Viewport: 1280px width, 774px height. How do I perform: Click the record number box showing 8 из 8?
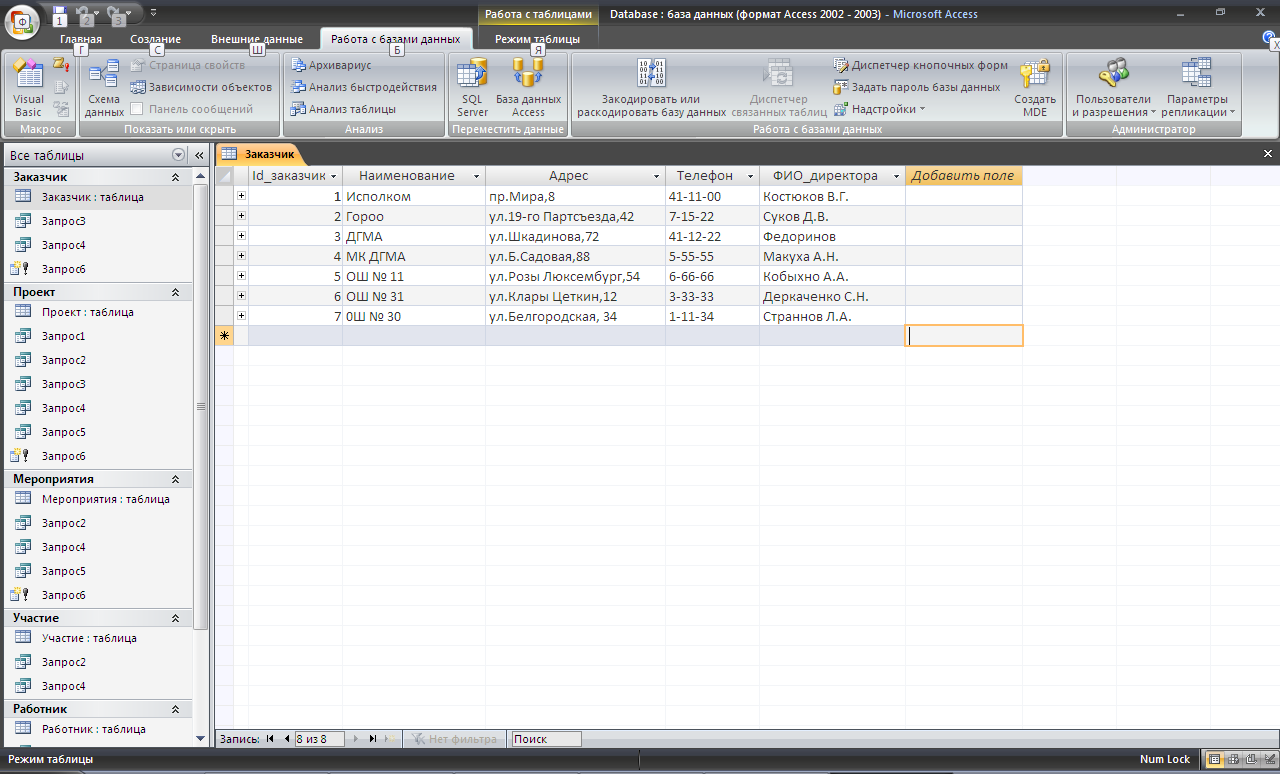[319, 739]
